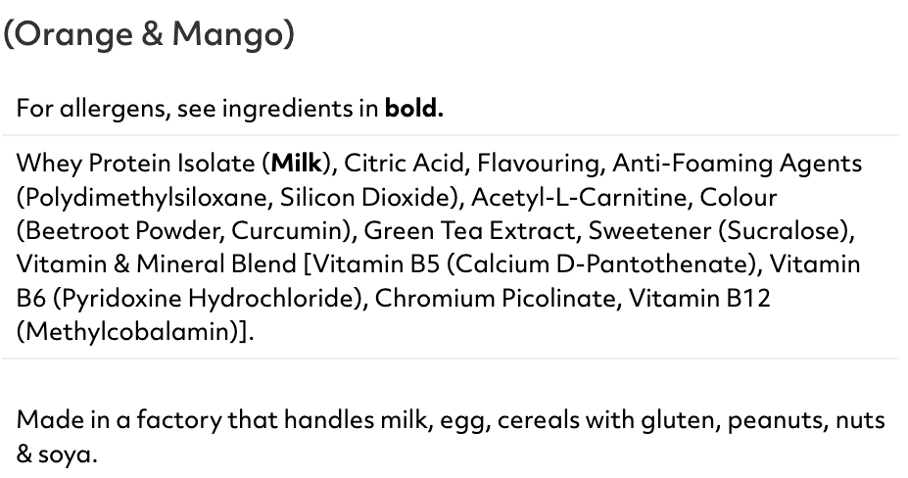
Task: Click 'Beetroot Powder' ingredient text
Action: point(122,231)
